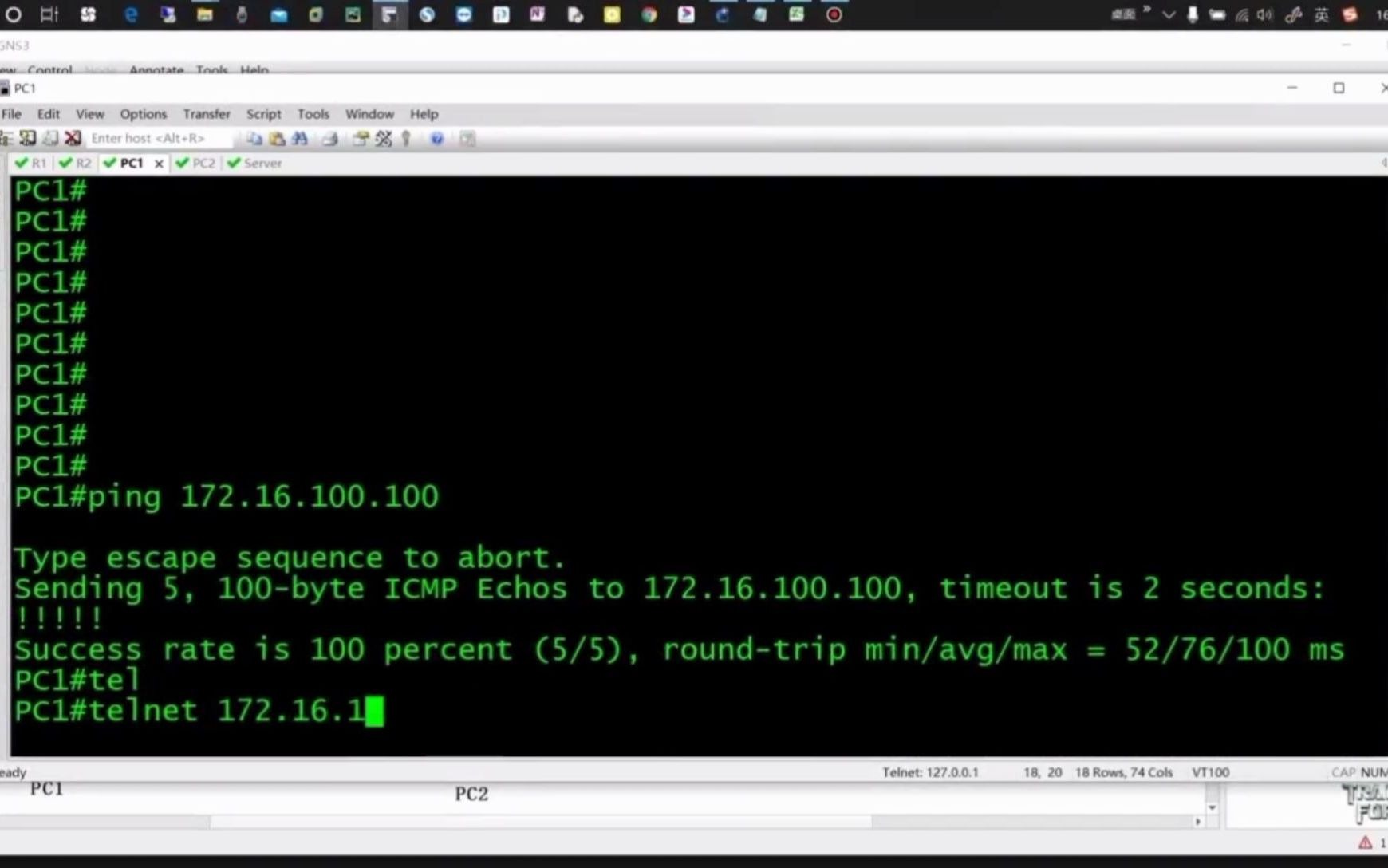
Task: Click the PC1 node label in GNS3 canvas
Action: (46, 789)
